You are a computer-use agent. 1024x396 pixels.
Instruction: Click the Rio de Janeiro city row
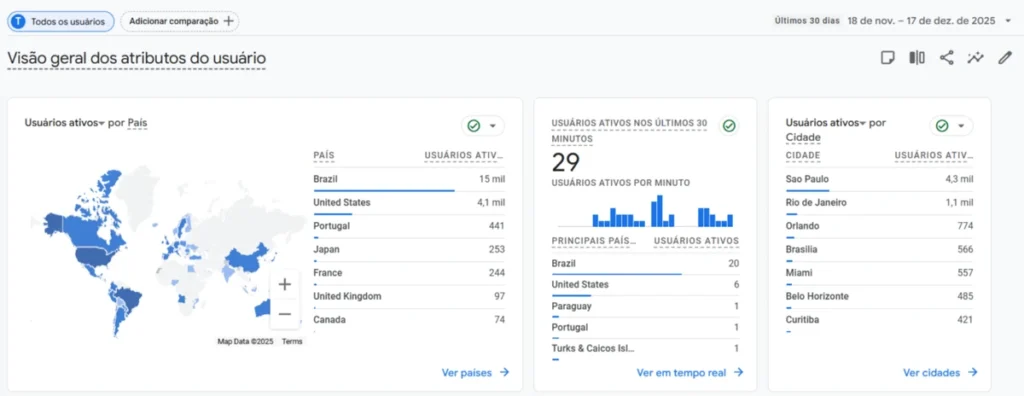(x=879, y=203)
